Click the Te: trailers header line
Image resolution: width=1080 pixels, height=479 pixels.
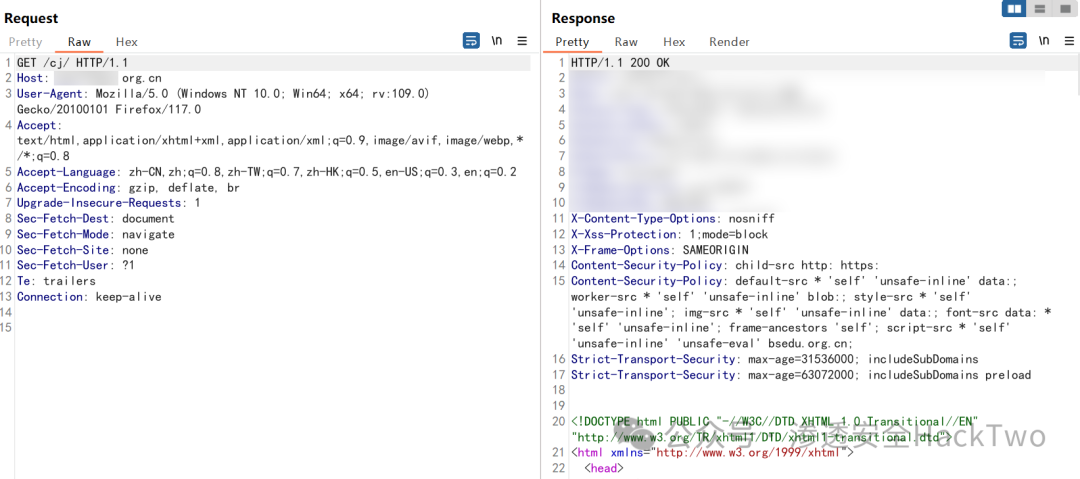pos(56,281)
